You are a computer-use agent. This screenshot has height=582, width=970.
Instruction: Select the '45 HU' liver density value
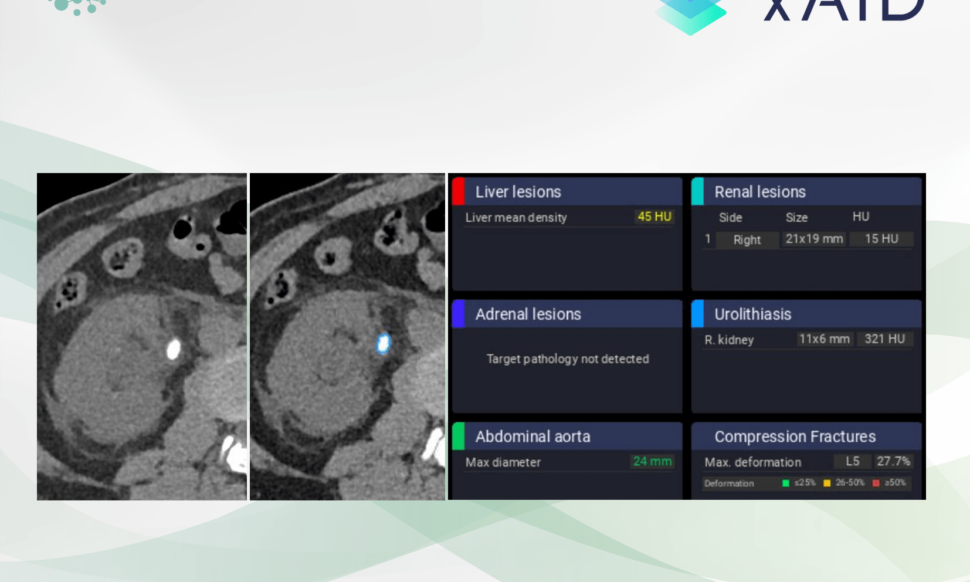click(x=655, y=216)
